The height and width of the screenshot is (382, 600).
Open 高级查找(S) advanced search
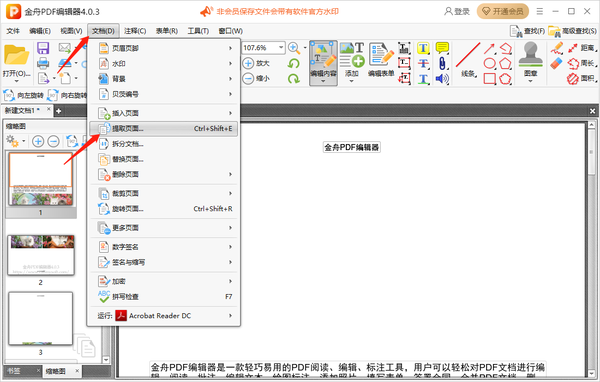[x=572, y=31]
